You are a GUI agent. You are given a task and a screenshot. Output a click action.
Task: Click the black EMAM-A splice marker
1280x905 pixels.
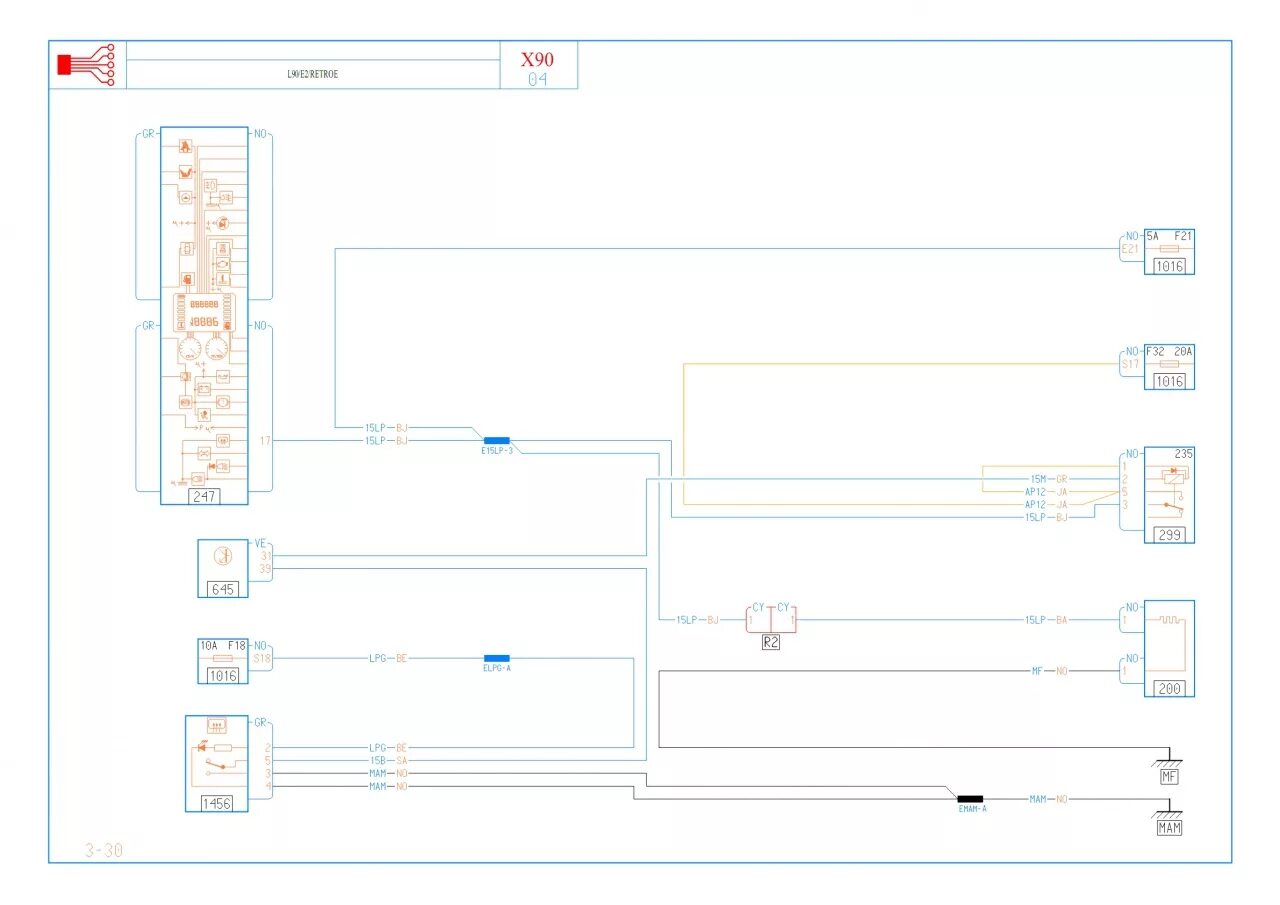[x=970, y=799]
